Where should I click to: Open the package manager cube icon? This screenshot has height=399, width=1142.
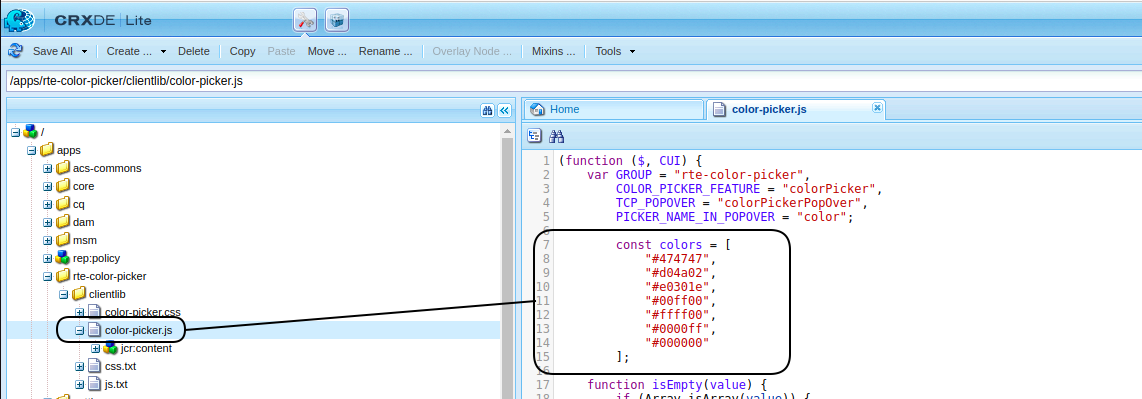(x=336, y=20)
